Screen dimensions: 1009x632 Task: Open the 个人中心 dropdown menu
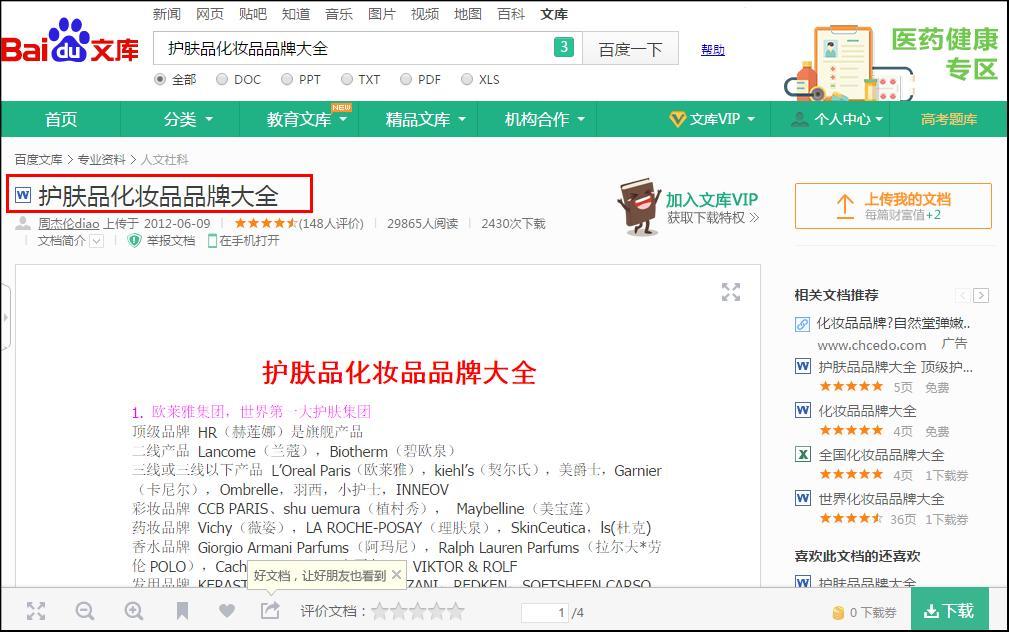[x=837, y=119]
